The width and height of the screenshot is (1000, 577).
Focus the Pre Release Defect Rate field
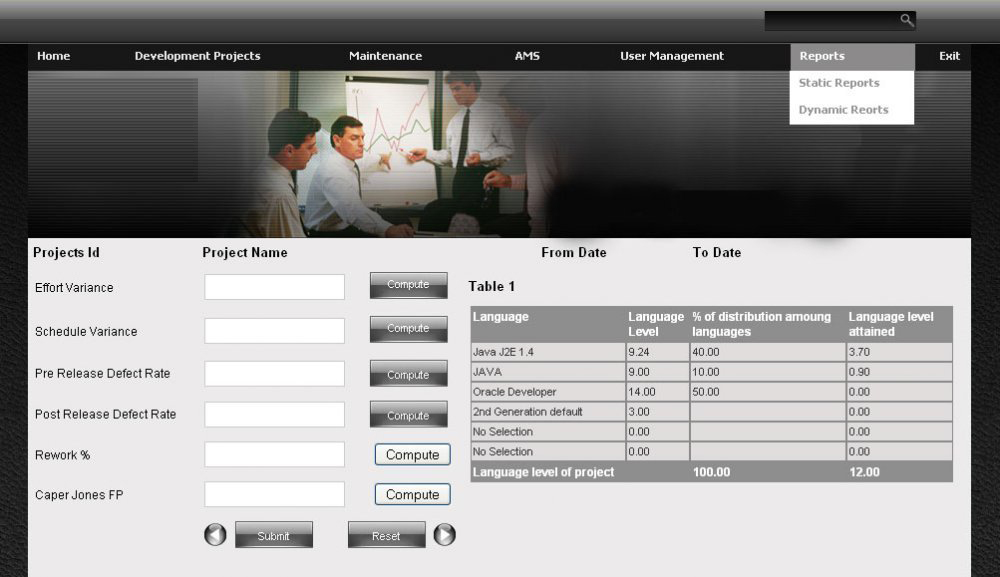pos(274,374)
